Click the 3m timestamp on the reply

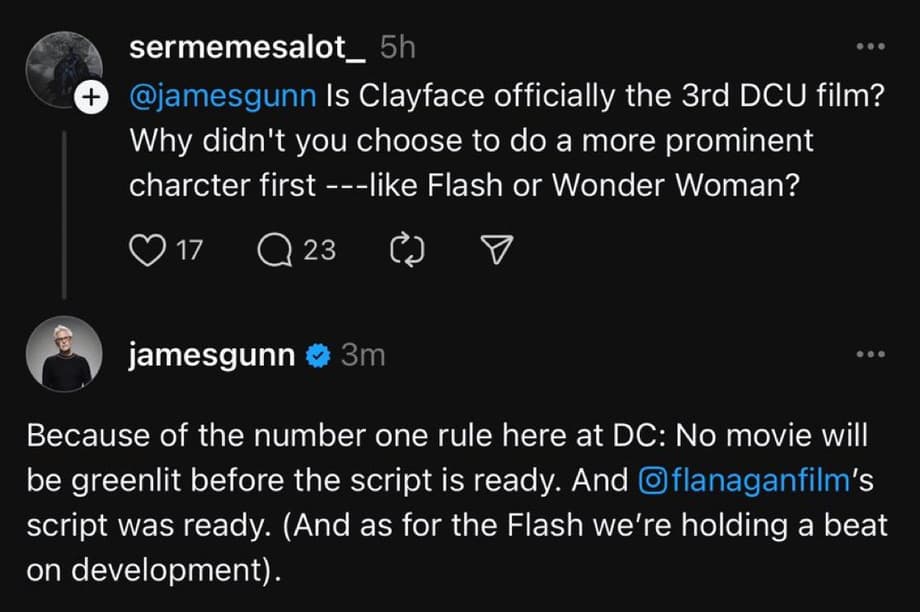pos(363,355)
